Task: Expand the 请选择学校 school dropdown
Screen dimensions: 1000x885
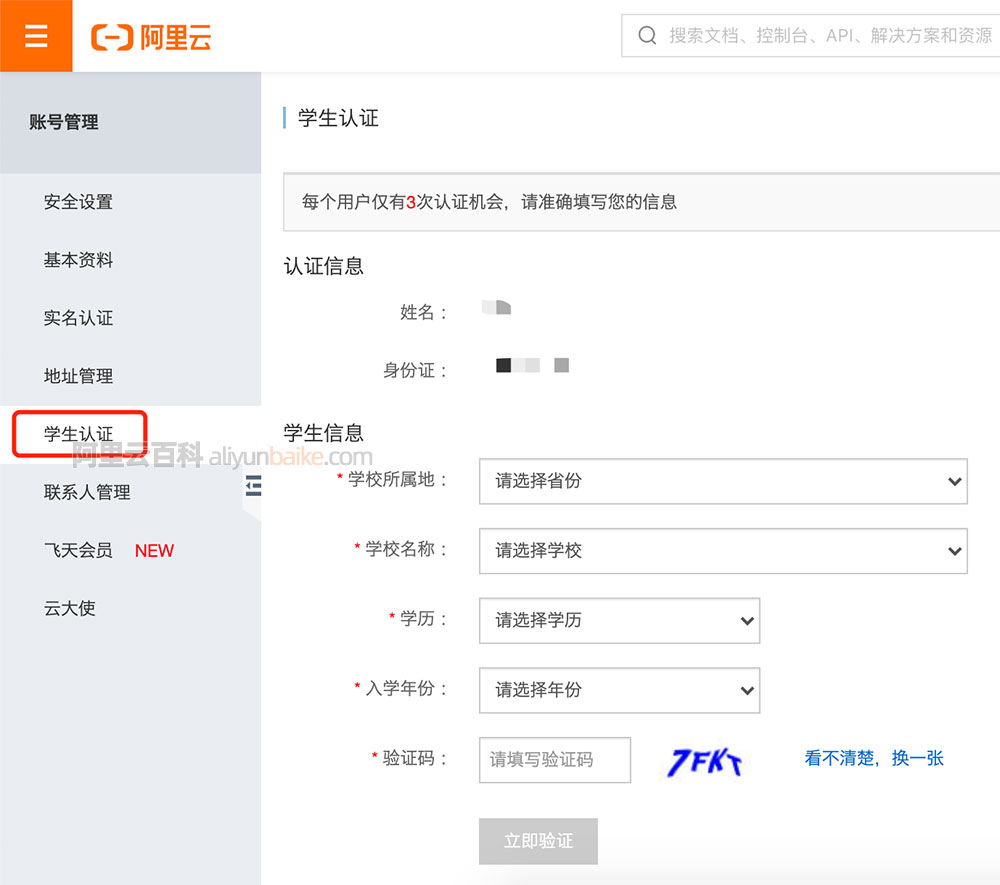Action: tap(723, 551)
